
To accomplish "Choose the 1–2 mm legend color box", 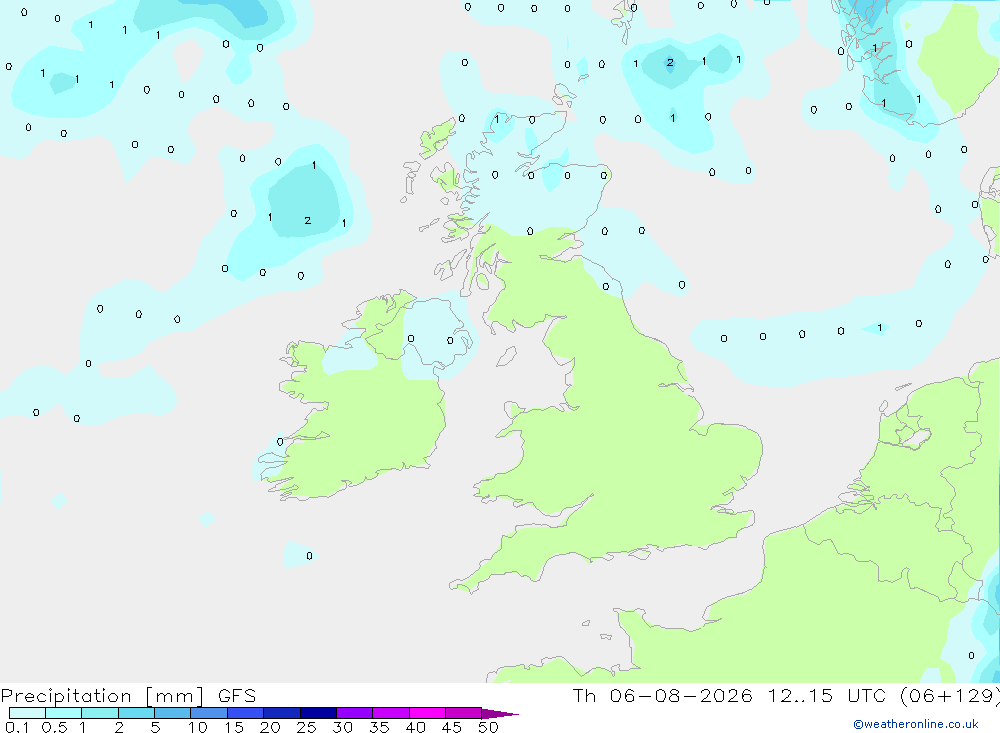I will (x=99, y=713).
